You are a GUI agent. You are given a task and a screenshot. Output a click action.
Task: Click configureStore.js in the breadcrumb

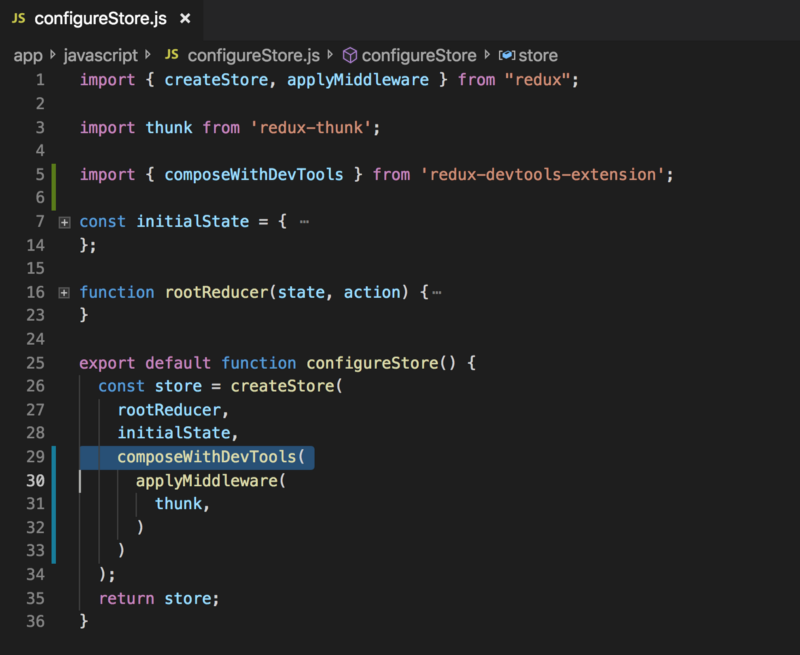[253, 55]
